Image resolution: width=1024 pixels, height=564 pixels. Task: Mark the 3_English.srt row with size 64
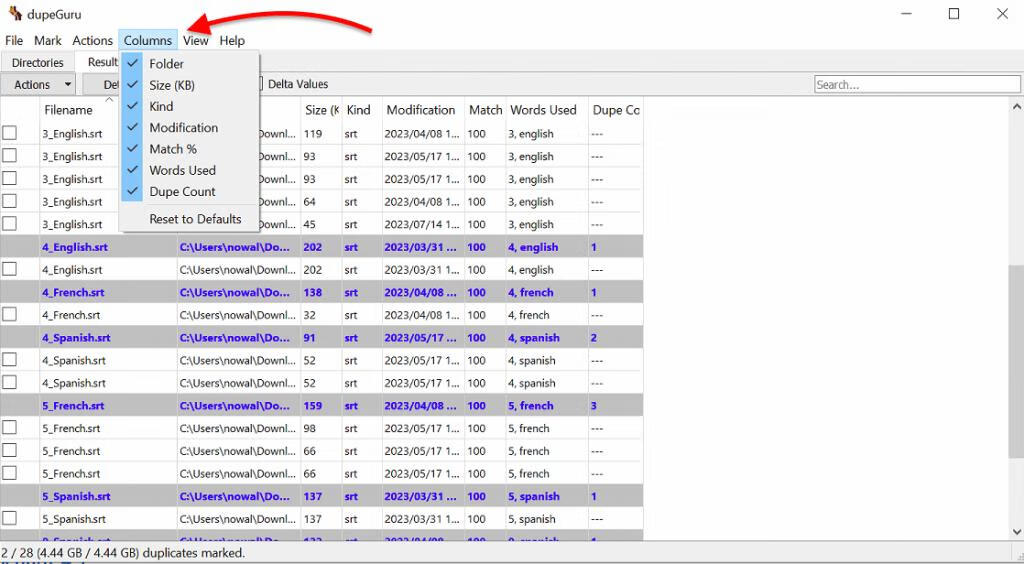pyautogui.click(x=9, y=201)
